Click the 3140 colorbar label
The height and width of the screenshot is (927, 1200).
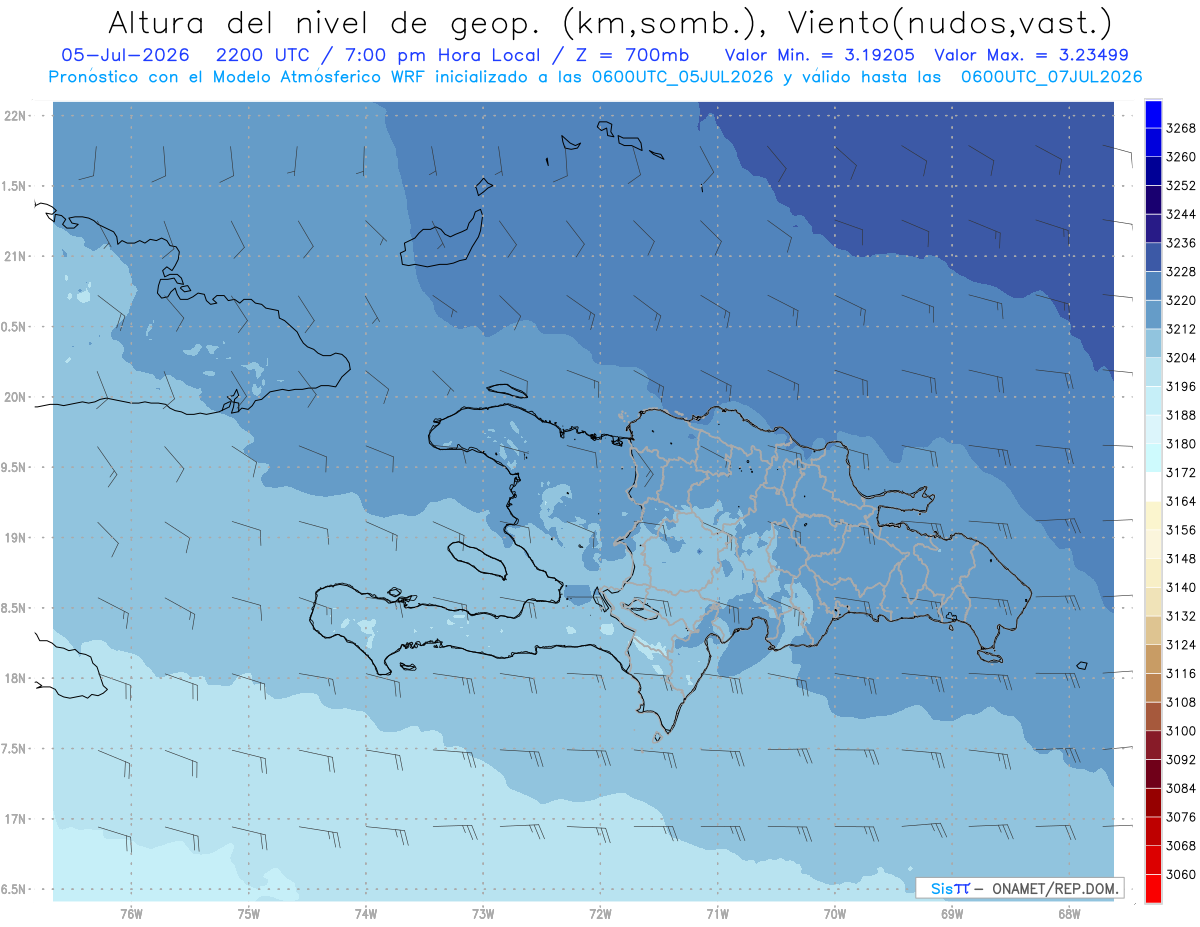1181,587
